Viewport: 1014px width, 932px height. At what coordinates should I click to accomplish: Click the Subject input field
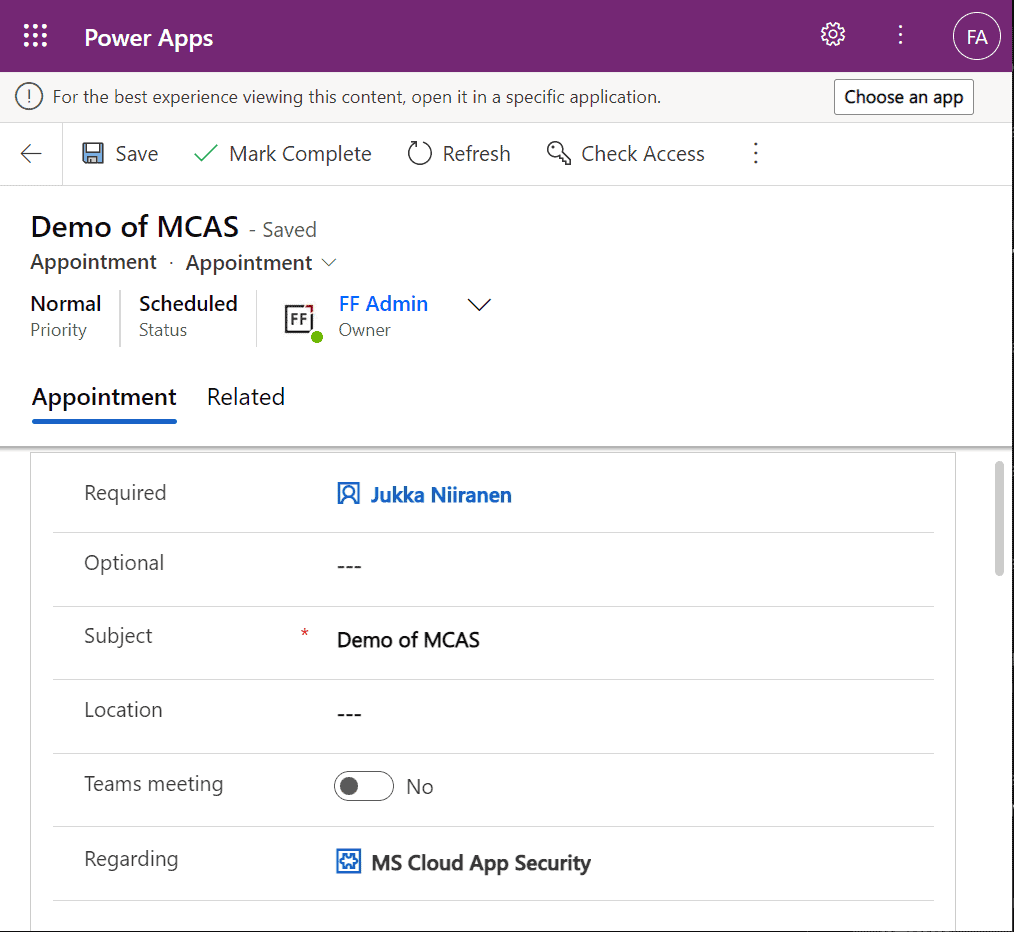coord(630,640)
